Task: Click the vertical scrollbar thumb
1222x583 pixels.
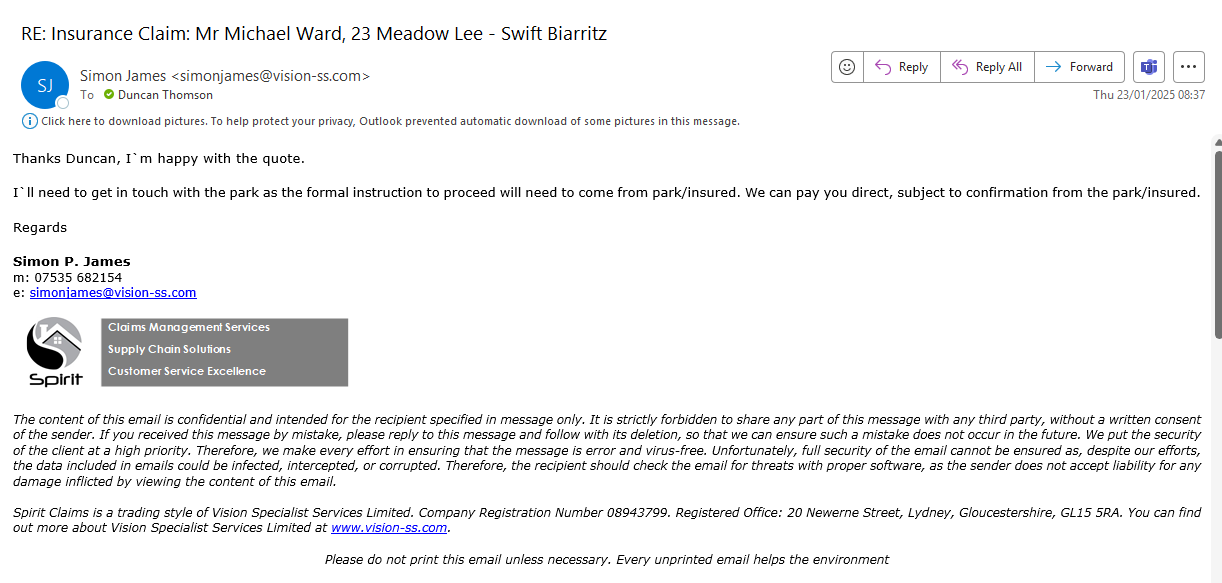Action: click(x=1217, y=245)
